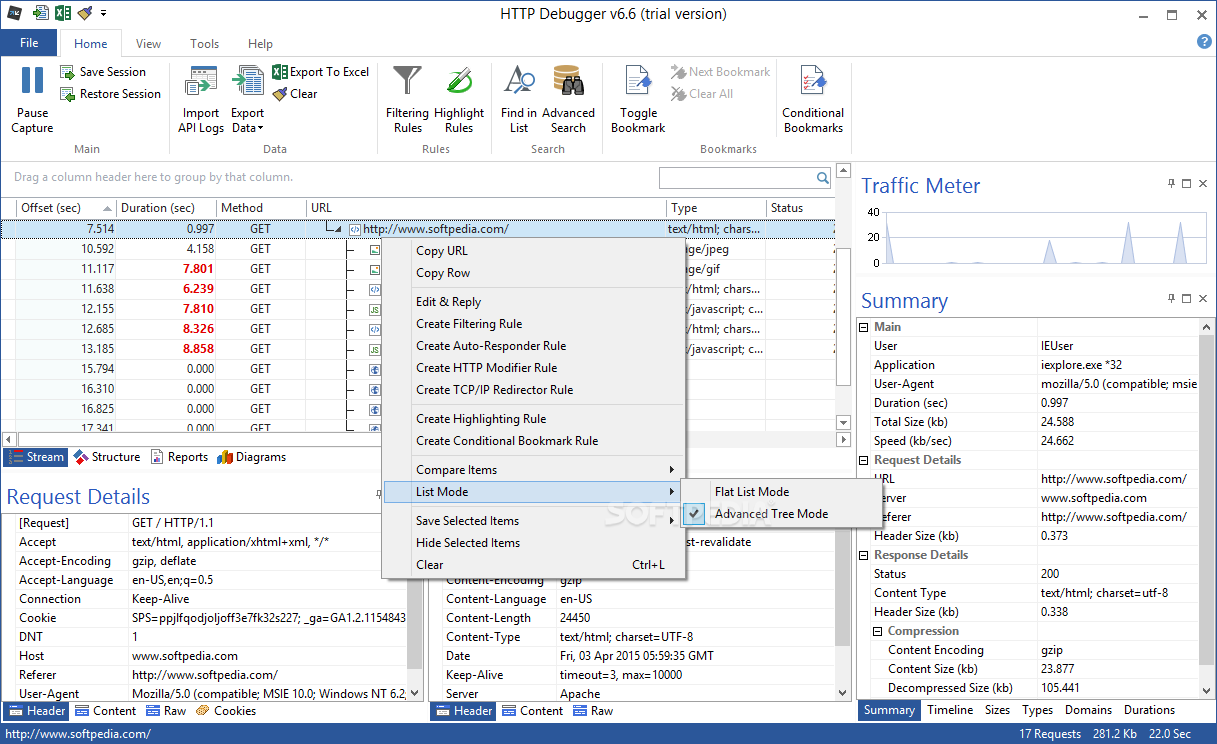Open the Highlight Rules tool
The width and height of the screenshot is (1217, 744).
pyautogui.click(x=459, y=82)
